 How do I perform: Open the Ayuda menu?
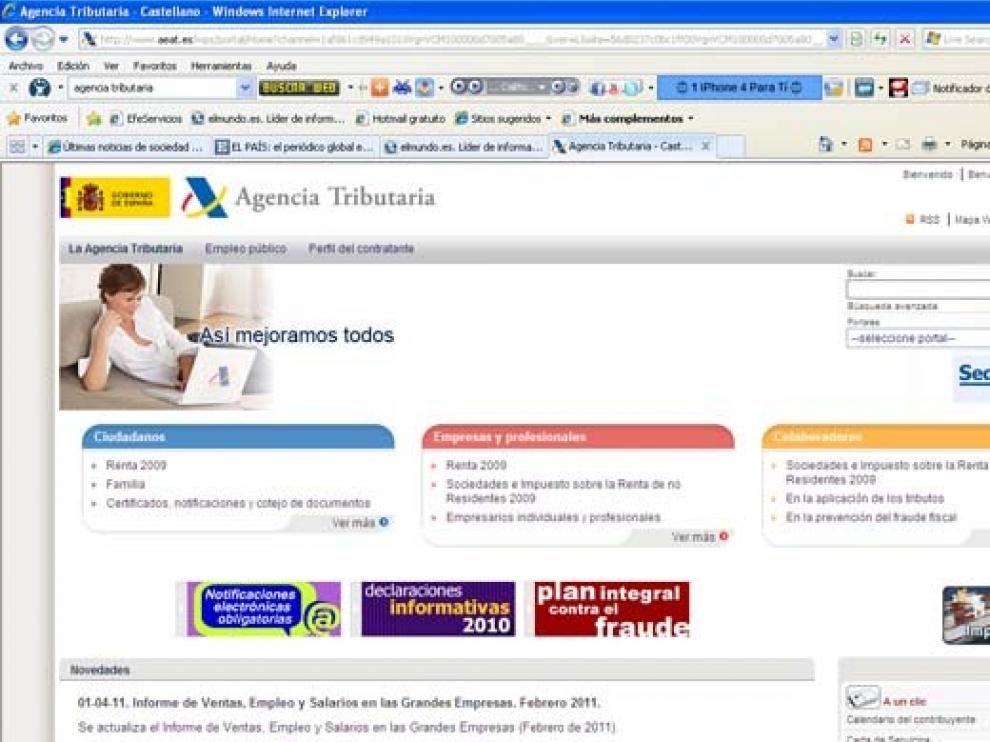pos(281,66)
